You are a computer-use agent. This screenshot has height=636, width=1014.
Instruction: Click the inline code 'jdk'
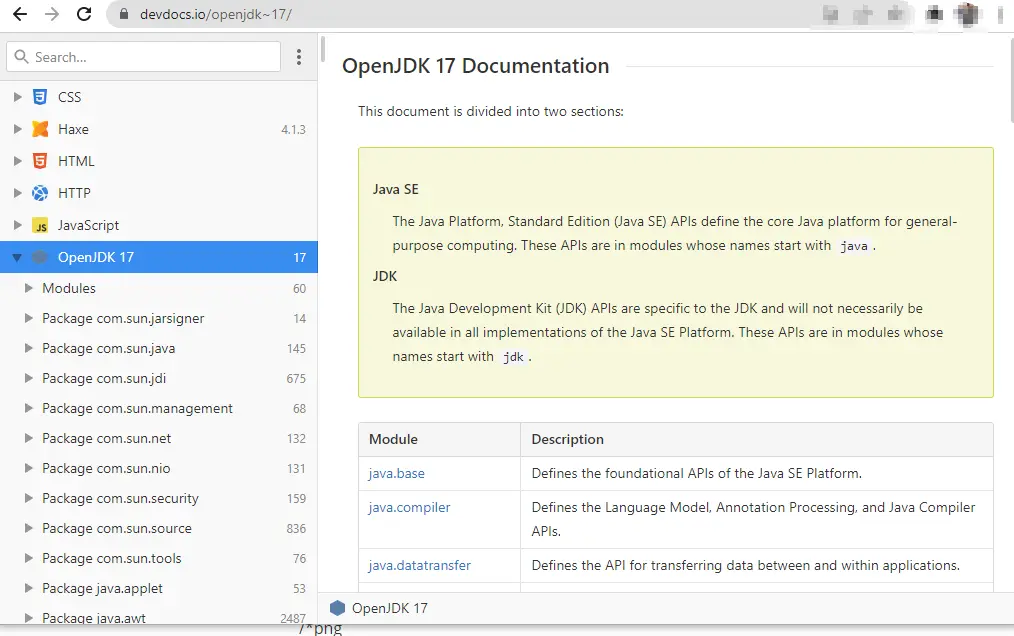pyautogui.click(x=513, y=357)
